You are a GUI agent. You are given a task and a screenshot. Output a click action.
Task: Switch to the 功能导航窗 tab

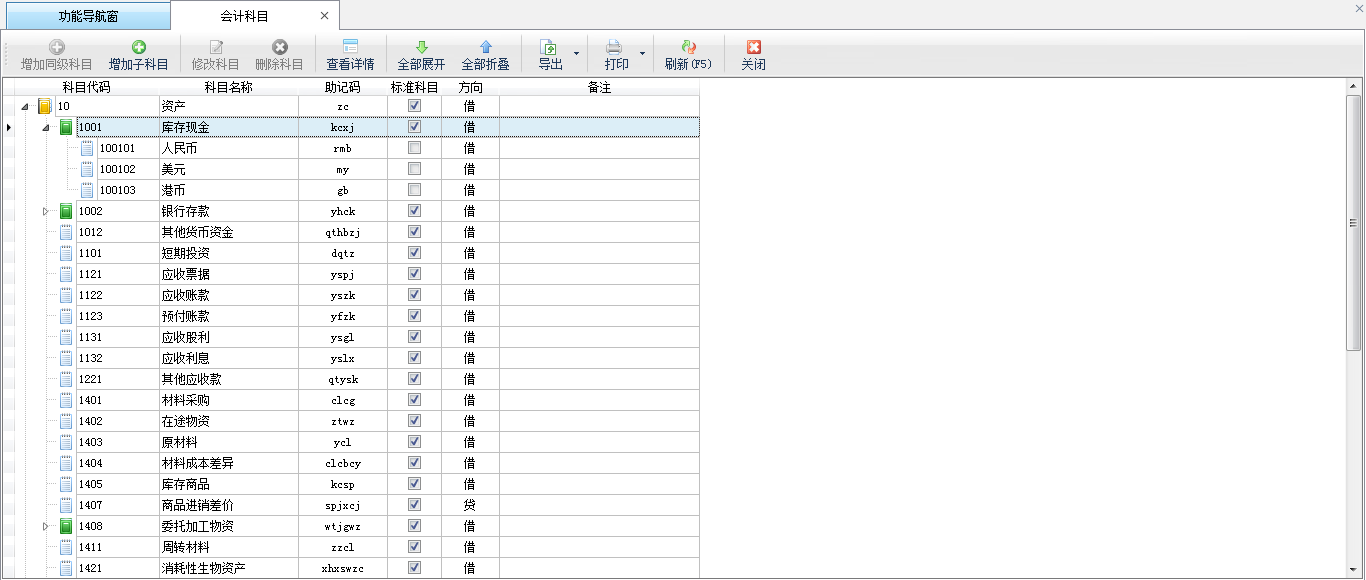(88, 16)
